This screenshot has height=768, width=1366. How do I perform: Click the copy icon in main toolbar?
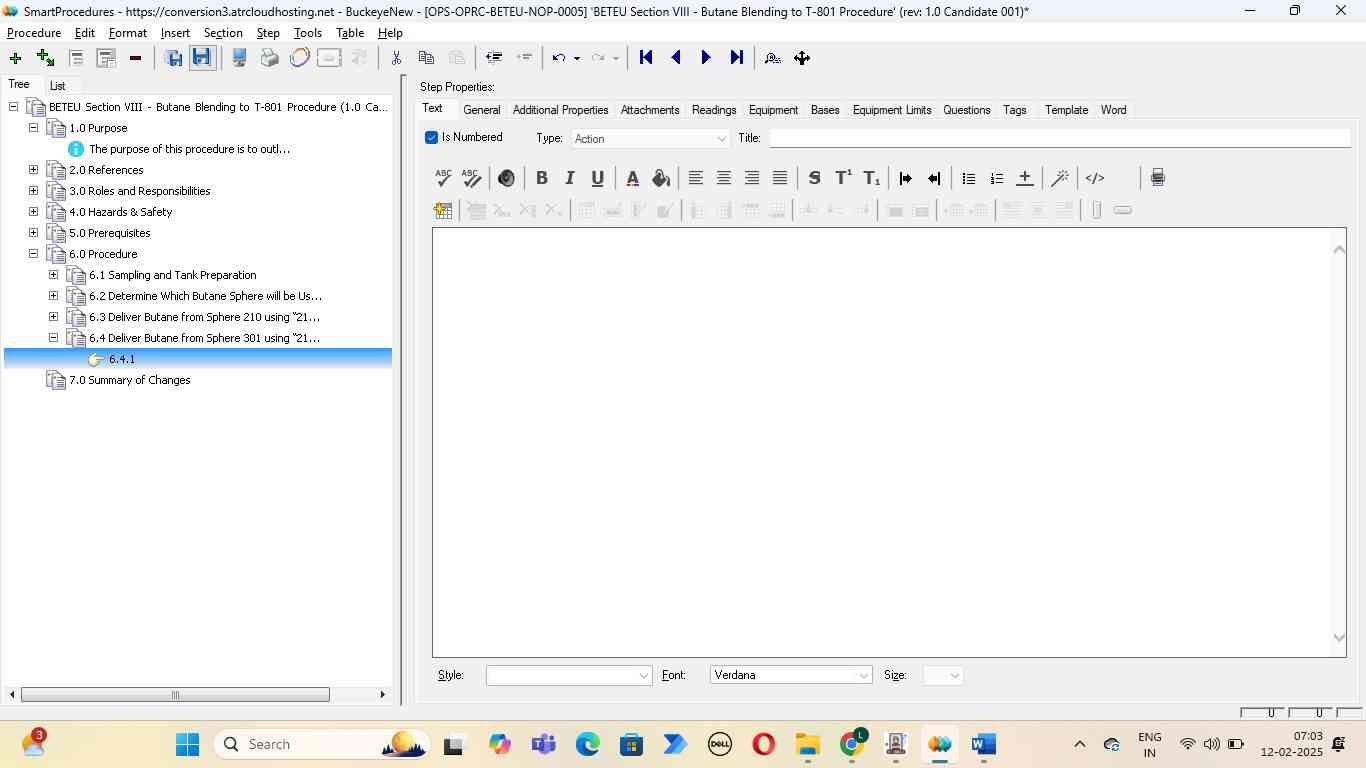(426, 58)
